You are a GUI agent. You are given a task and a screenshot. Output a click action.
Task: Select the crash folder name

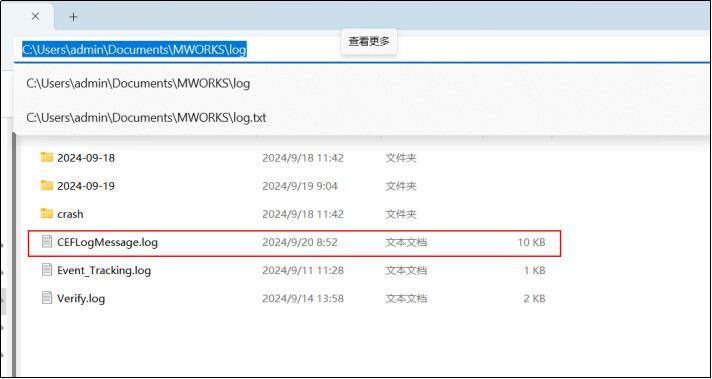click(x=70, y=214)
